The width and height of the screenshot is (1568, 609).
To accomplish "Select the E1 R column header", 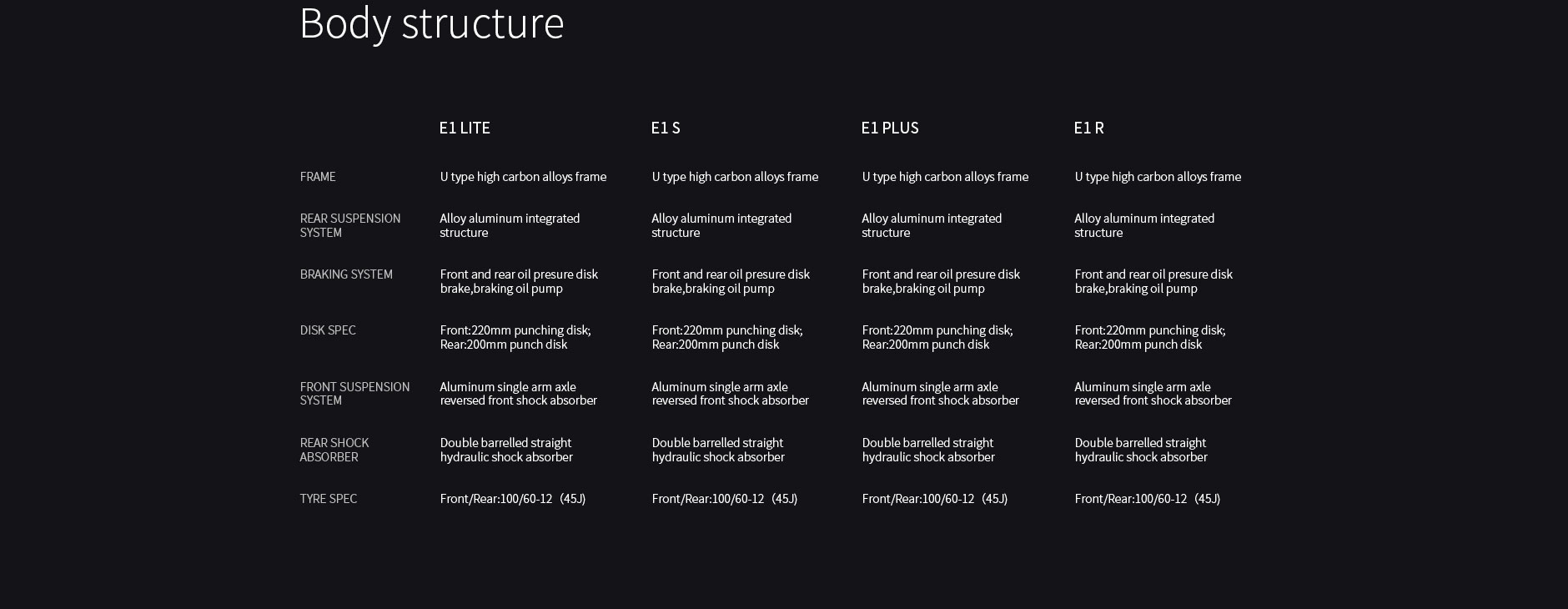I will (x=1088, y=128).
